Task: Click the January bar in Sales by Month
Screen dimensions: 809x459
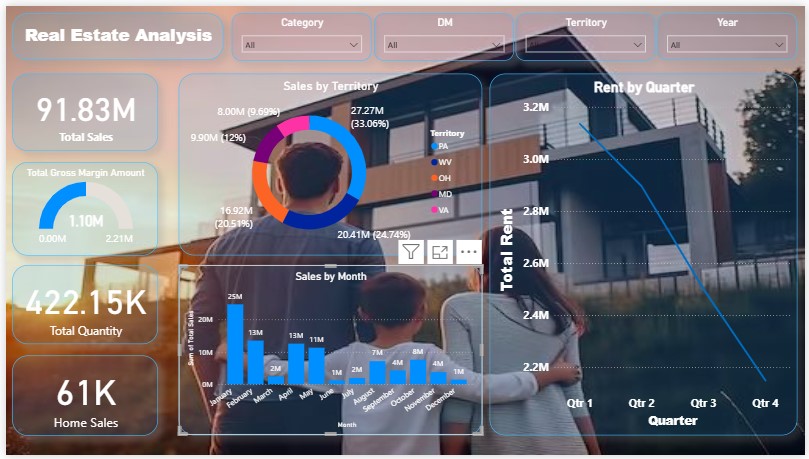Action: 235,344
